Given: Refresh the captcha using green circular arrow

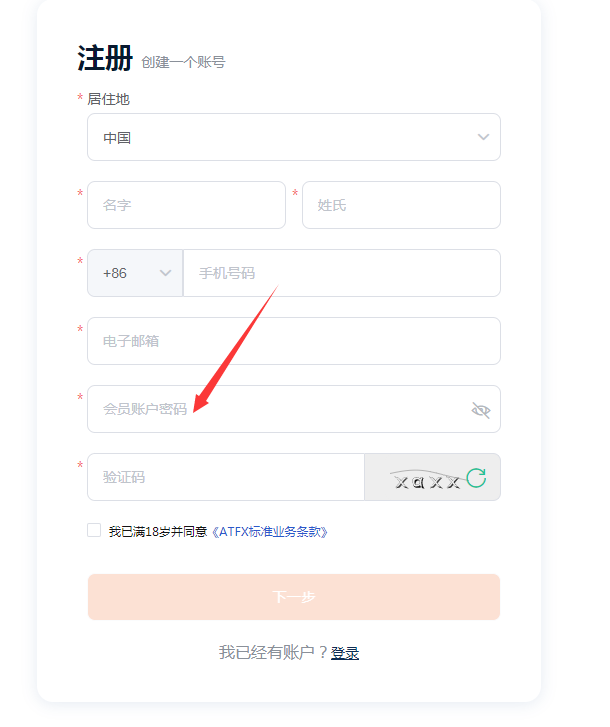Looking at the screenshot, I should tap(476, 478).
